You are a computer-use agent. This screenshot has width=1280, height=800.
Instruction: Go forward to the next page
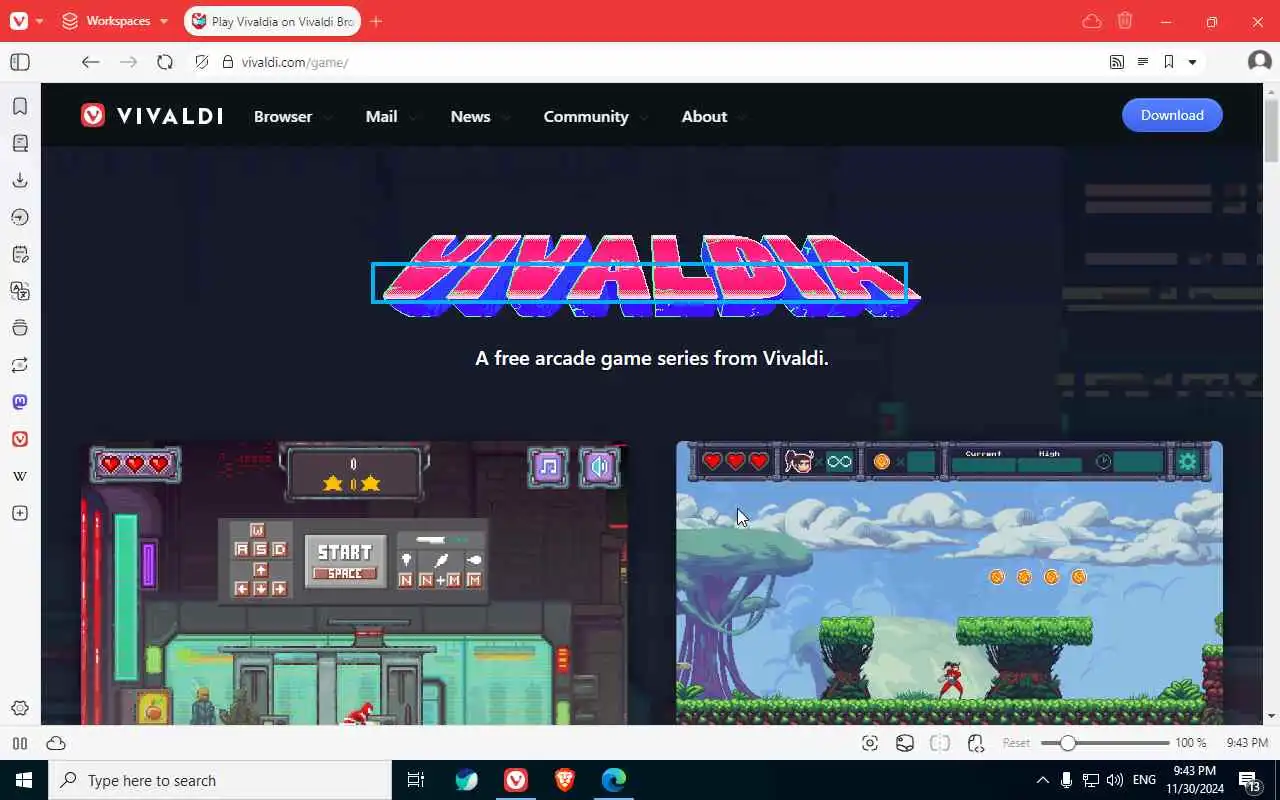128,62
